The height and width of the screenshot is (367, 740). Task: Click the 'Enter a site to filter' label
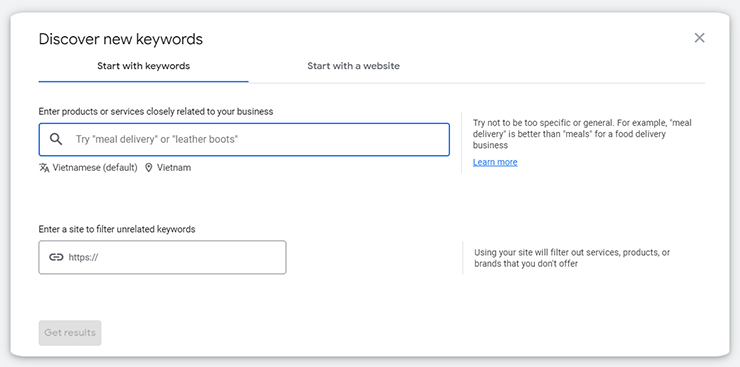(x=117, y=229)
